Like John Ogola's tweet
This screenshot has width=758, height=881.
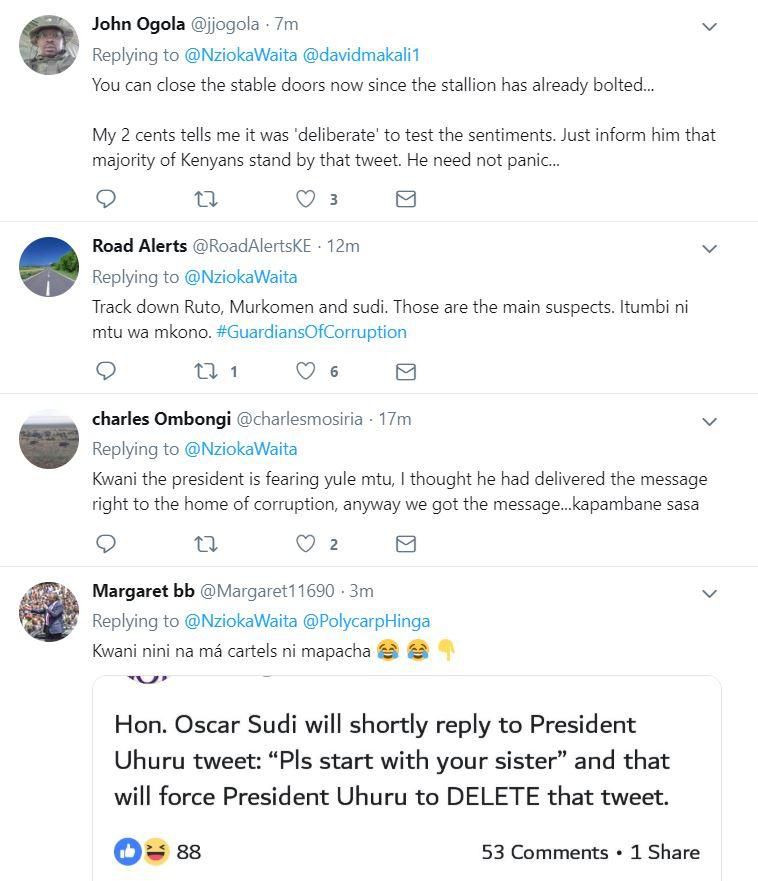306,199
